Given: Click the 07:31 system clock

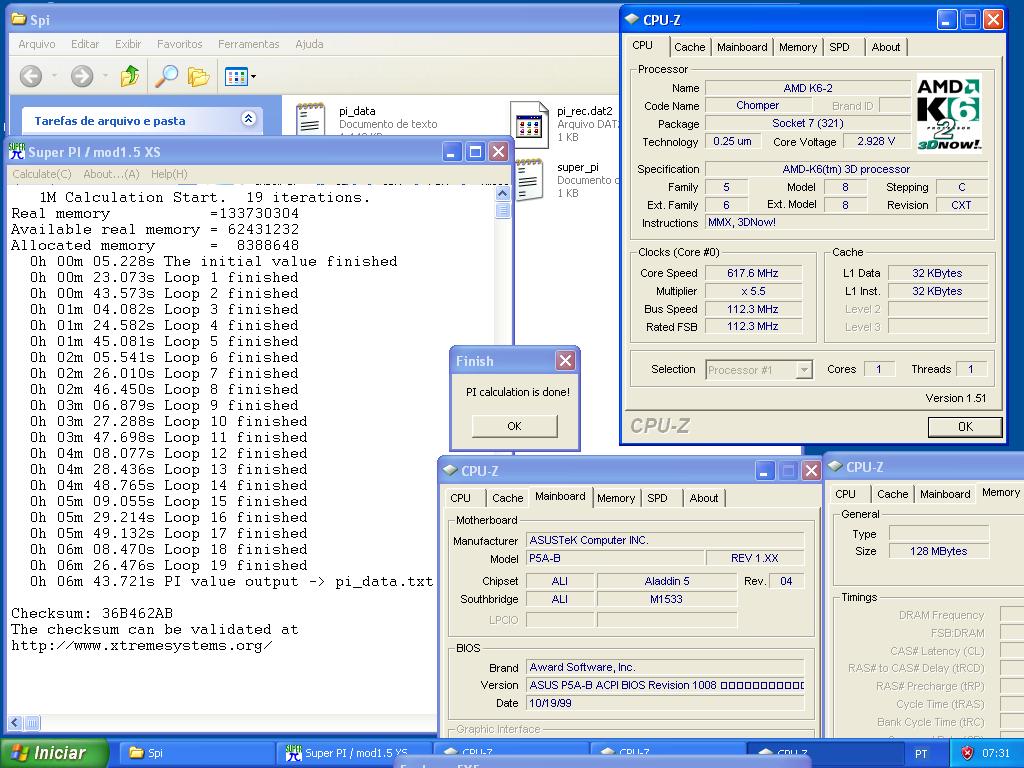Looking at the screenshot, I should (x=996, y=753).
